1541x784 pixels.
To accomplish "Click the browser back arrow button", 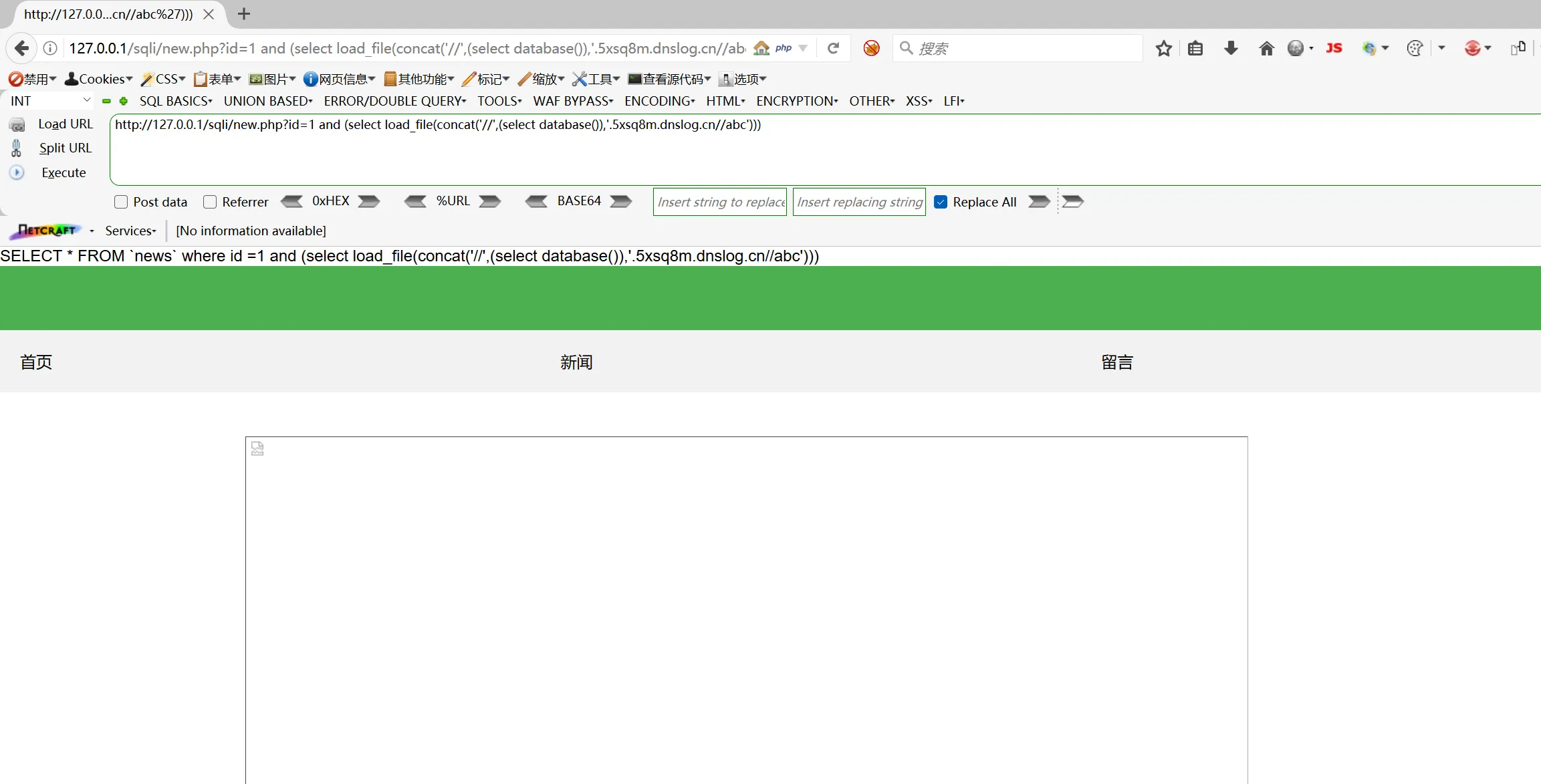I will click(x=22, y=48).
